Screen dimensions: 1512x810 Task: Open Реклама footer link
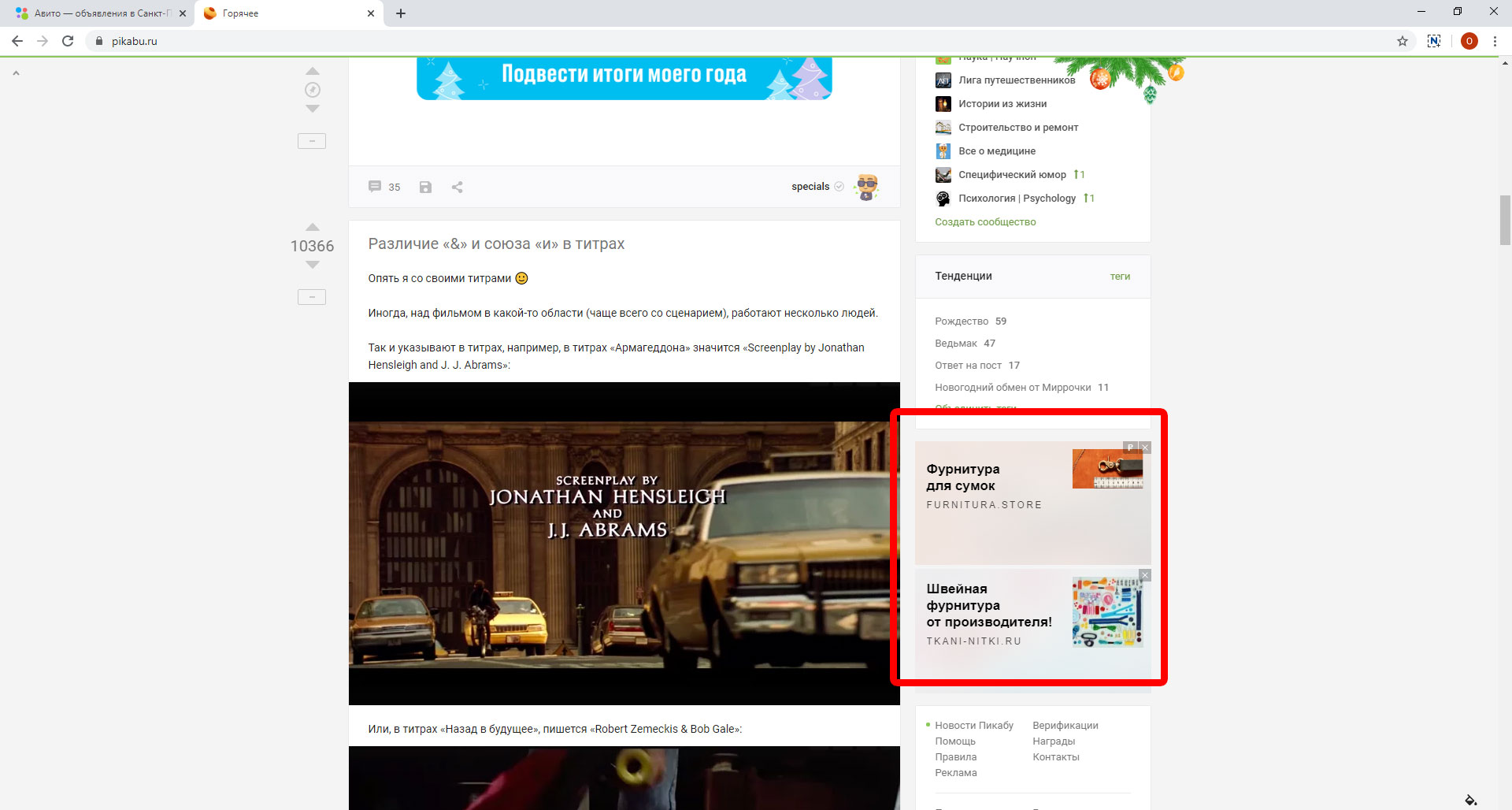956,773
